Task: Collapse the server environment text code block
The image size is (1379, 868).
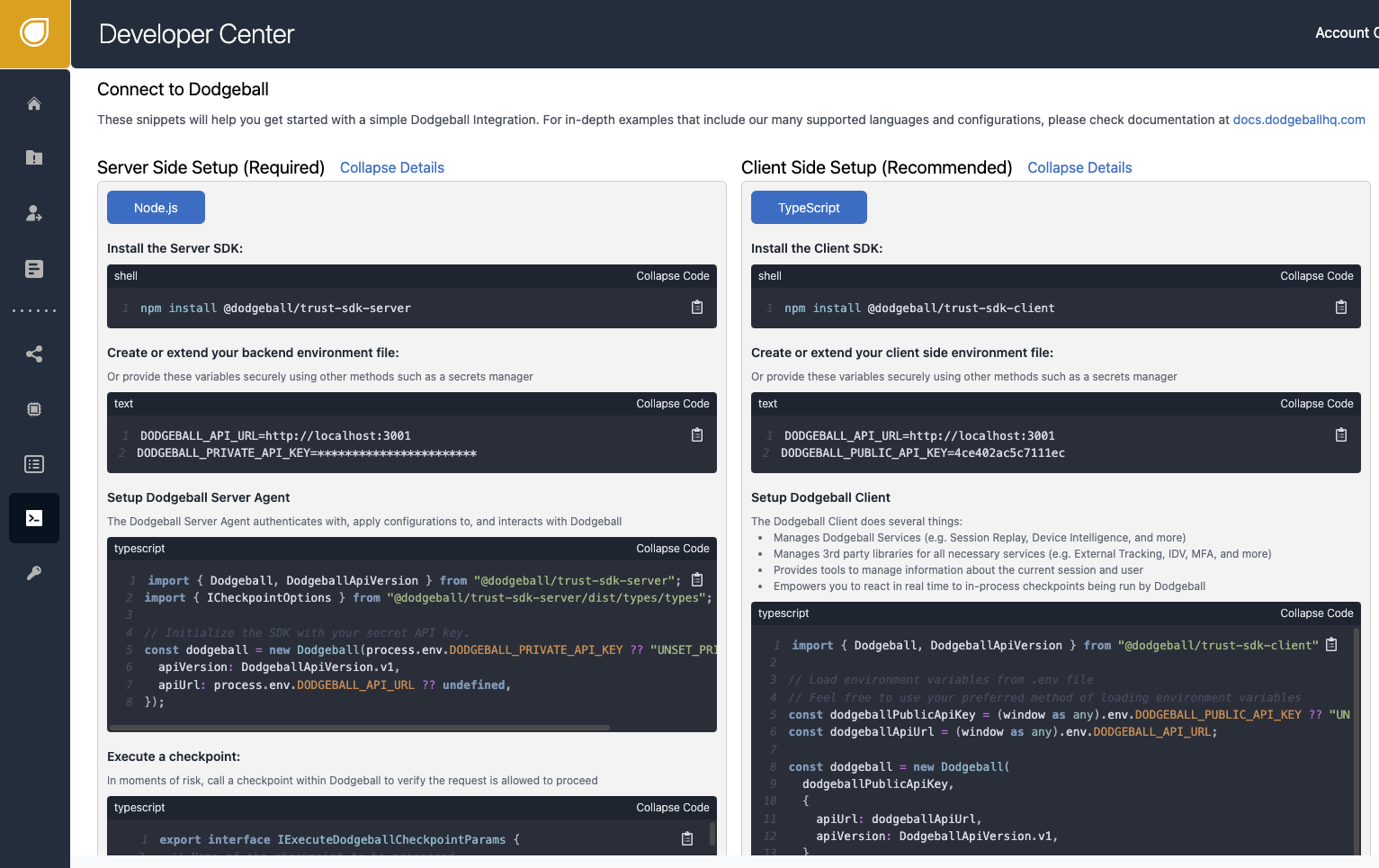Action: point(673,404)
